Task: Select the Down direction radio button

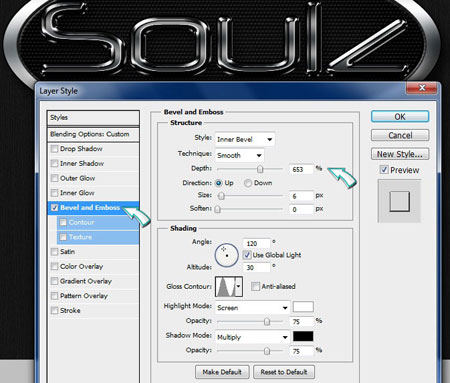Action: (x=248, y=183)
